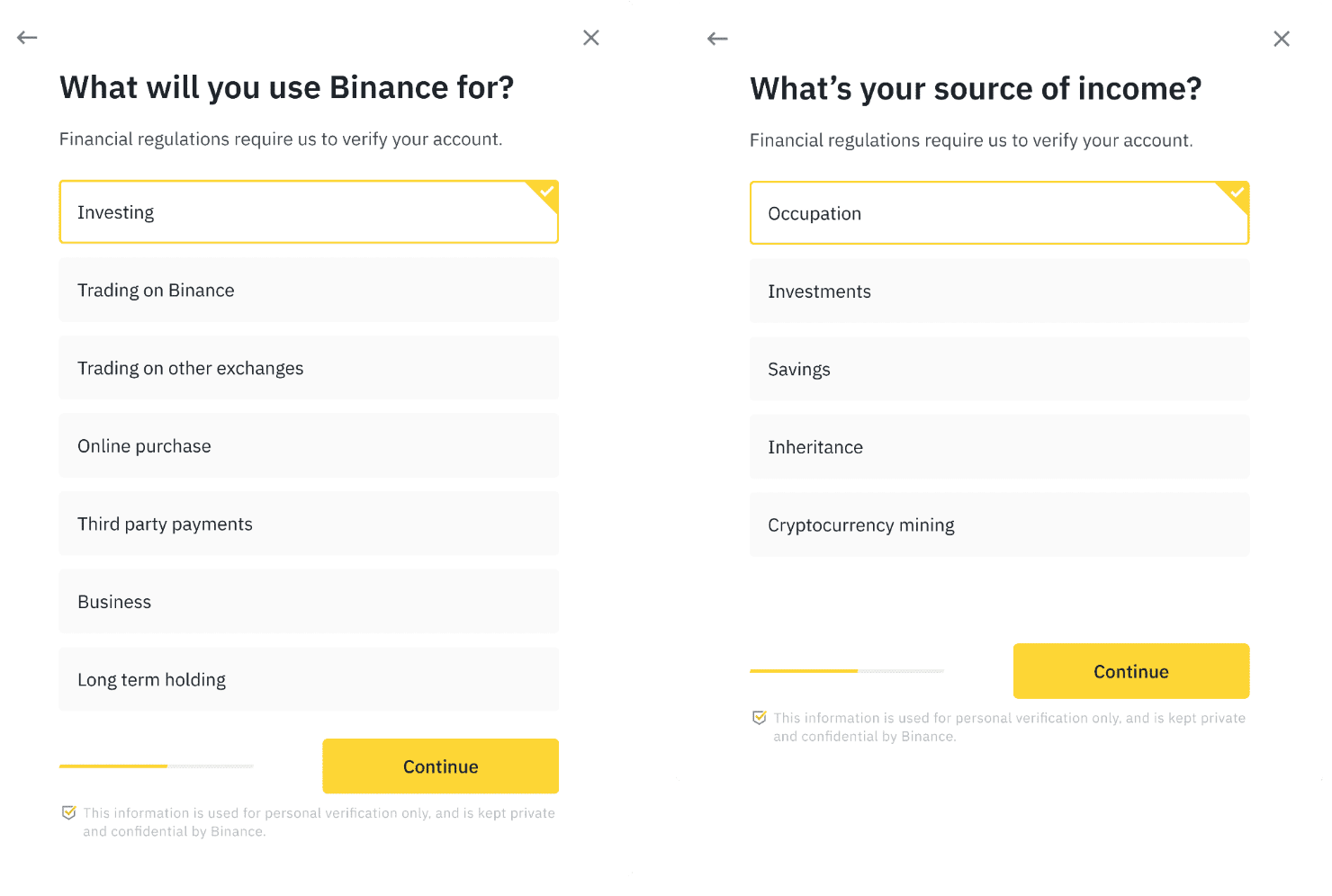Click the shield icon under the left Continue button
This screenshot has width=1332, height=896.
coord(69,812)
